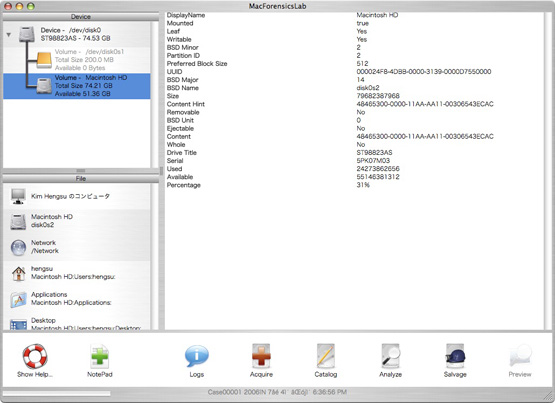This screenshot has height=403, width=555.
Task: Click the Partition ID label
Action: click(x=183, y=56)
